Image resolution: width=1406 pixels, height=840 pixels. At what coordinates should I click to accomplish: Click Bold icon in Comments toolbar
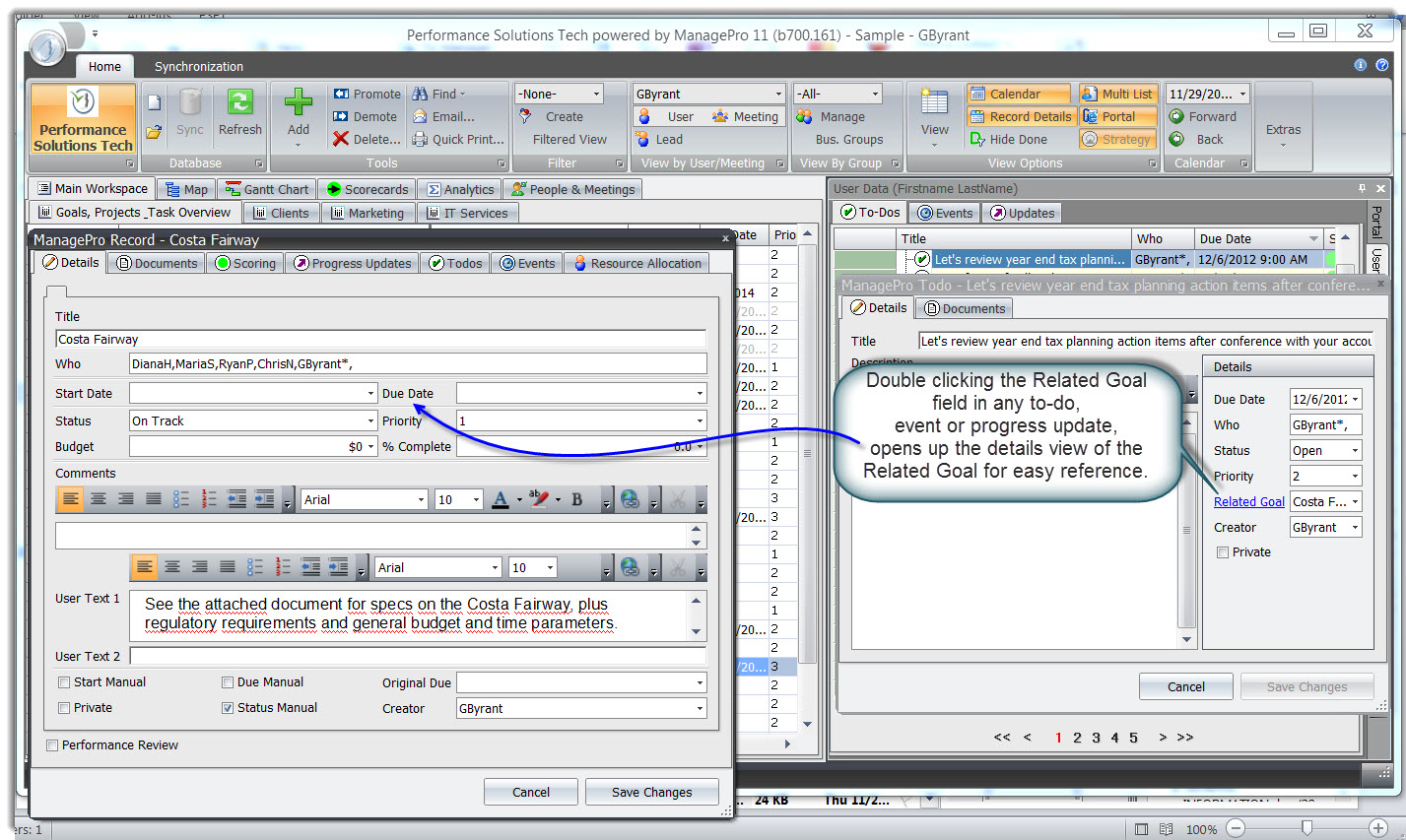[577, 499]
